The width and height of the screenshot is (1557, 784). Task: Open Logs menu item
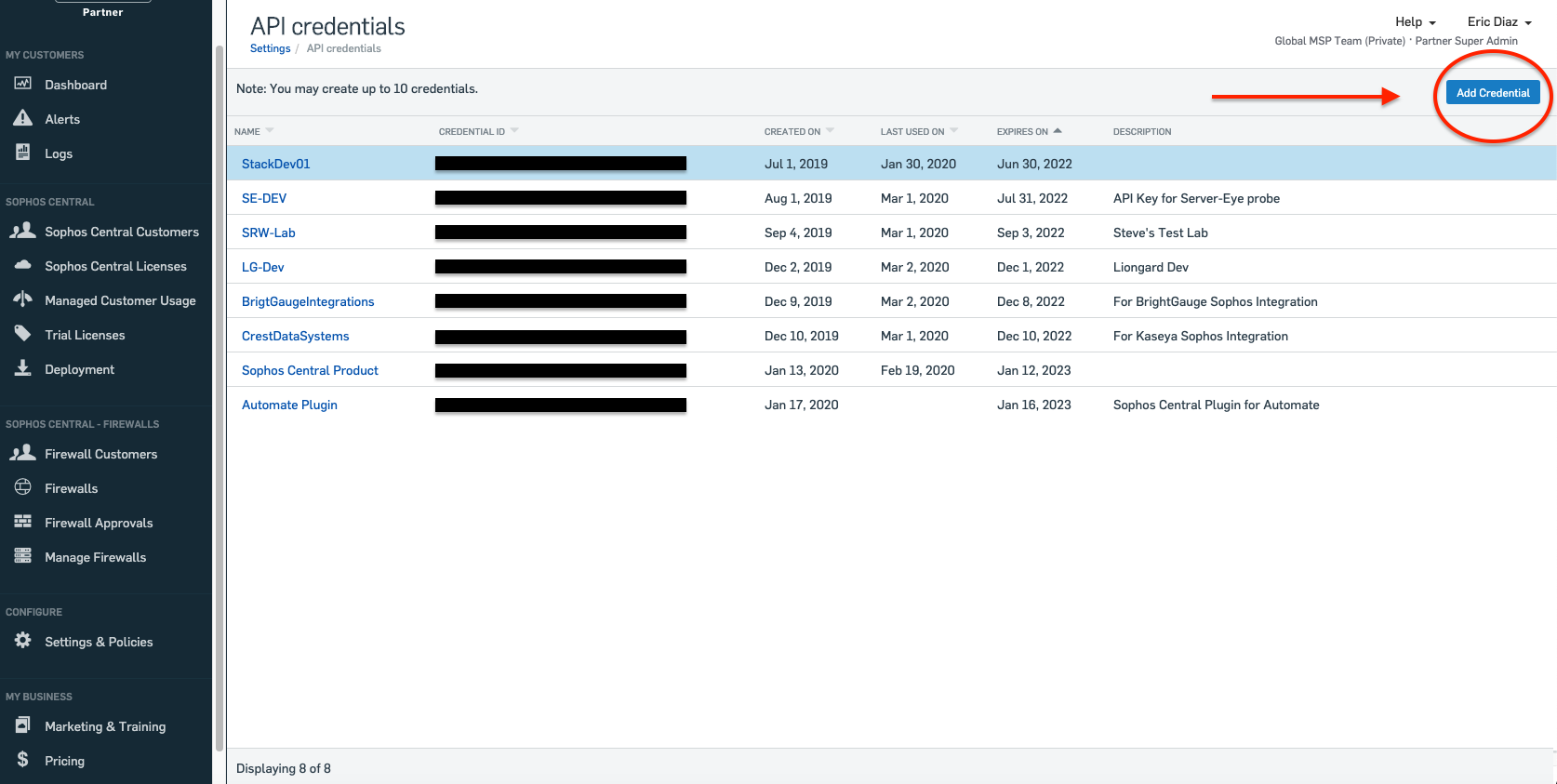coord(58,153)
